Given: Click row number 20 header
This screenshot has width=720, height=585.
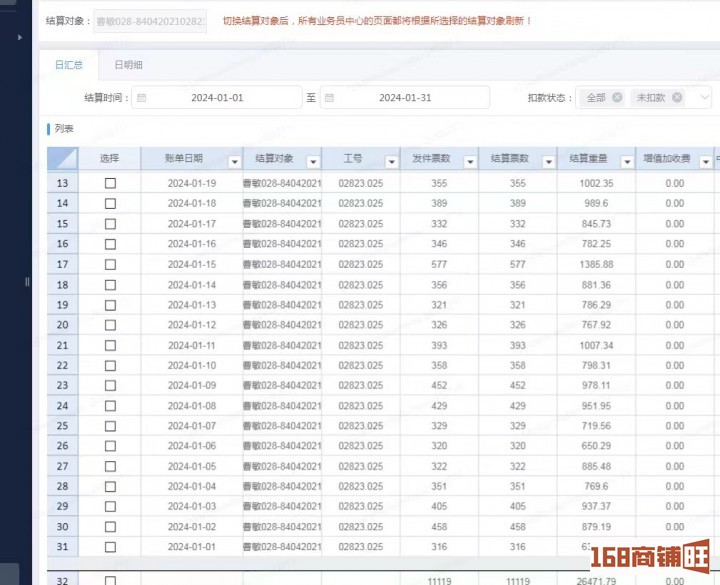Looking at the screenshot, I should [62, 325].
